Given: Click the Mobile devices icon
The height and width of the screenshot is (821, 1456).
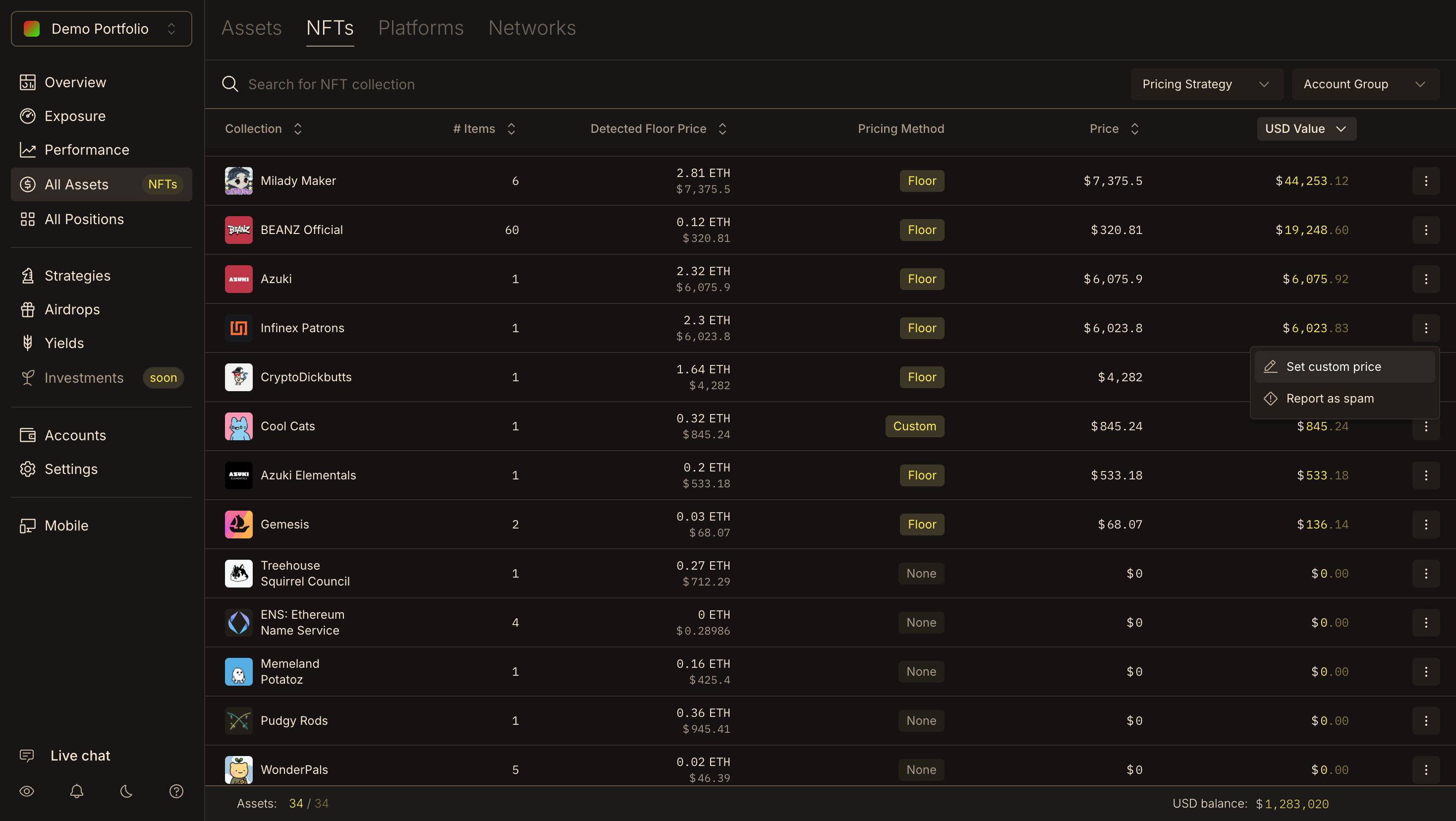Looking at the screenshot, I should 27,526.
